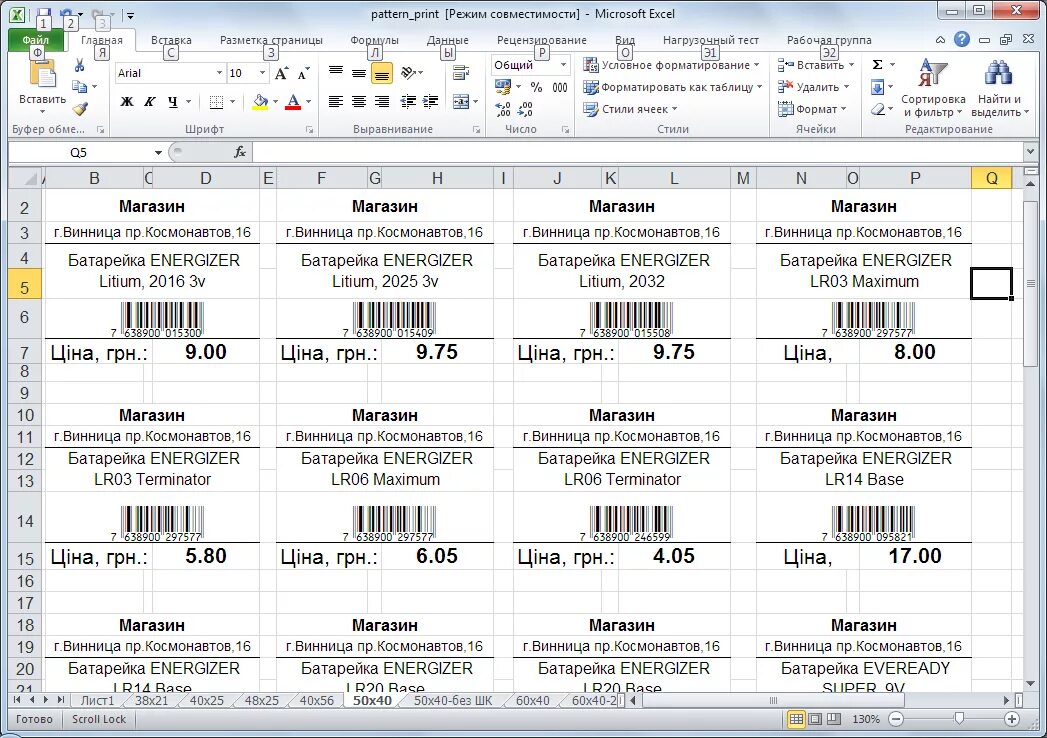This screenshot has width=1047, height=738.
Task: Open Форматировать как таблицу dropdown
Action: (x=672, y=87)
